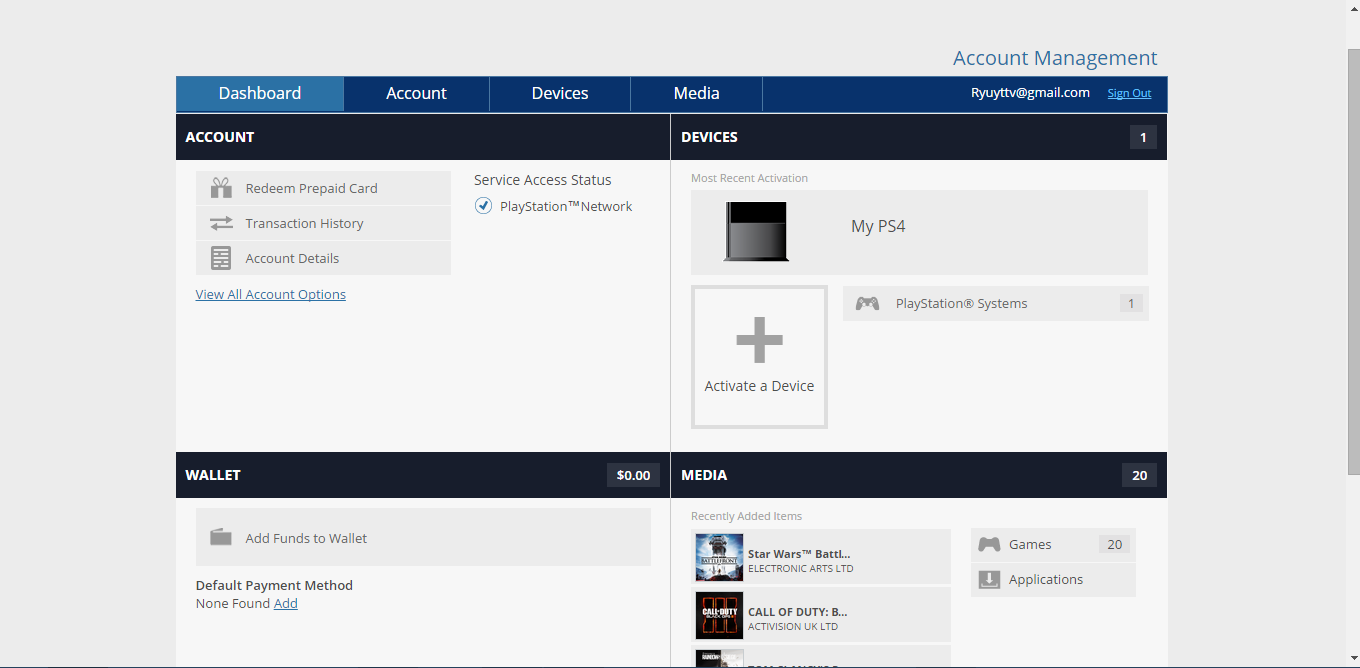Click the Games count badge showing 20
This screenshot has height=668, width=1360.
pyautogui.click(x=1114, y=545)
